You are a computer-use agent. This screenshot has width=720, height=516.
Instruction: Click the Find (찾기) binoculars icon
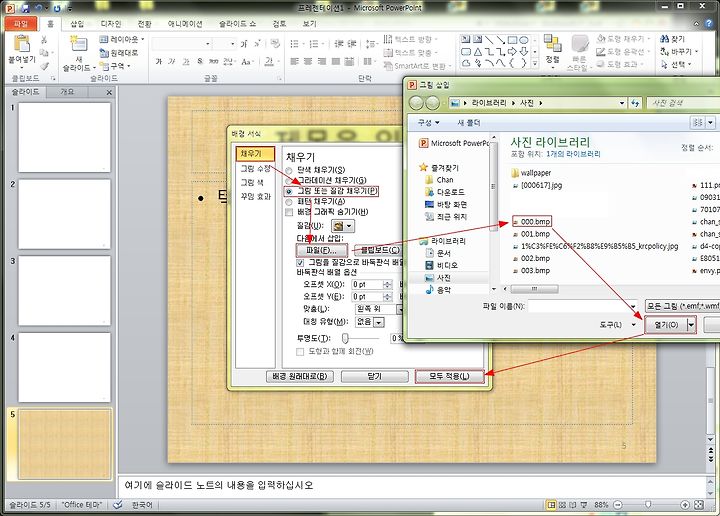point(664,39)
